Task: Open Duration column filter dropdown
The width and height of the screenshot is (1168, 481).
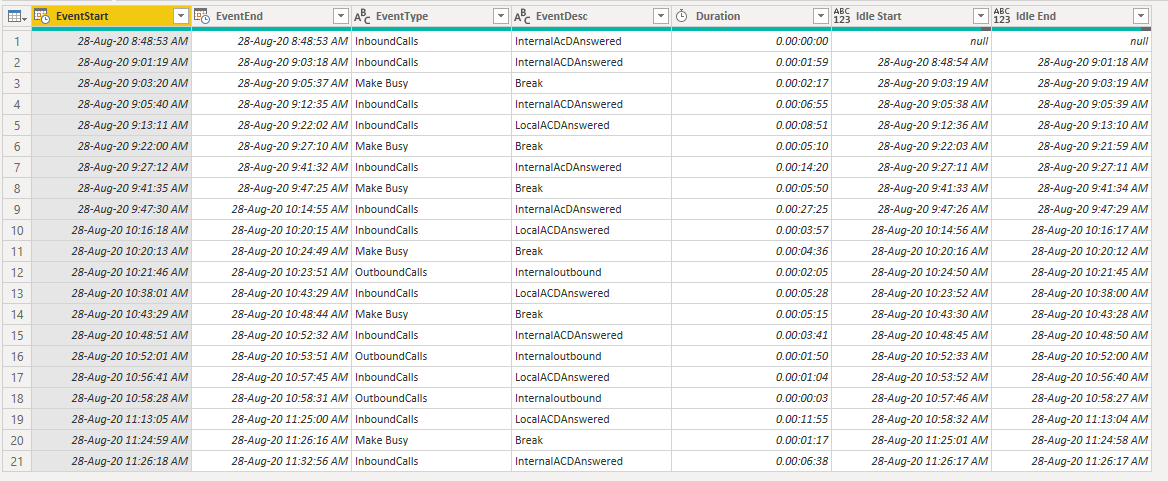Action: click(820, 16)
